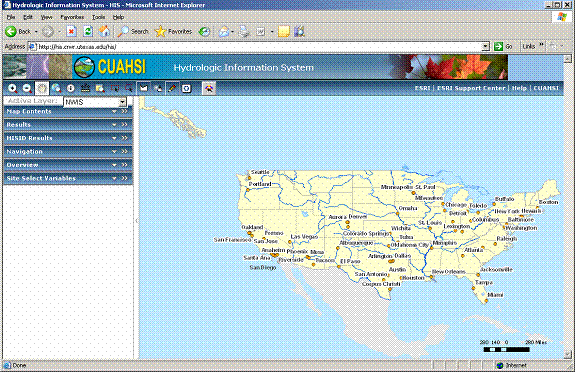Click the IE Refresh toolbar icon

(88, 32)
